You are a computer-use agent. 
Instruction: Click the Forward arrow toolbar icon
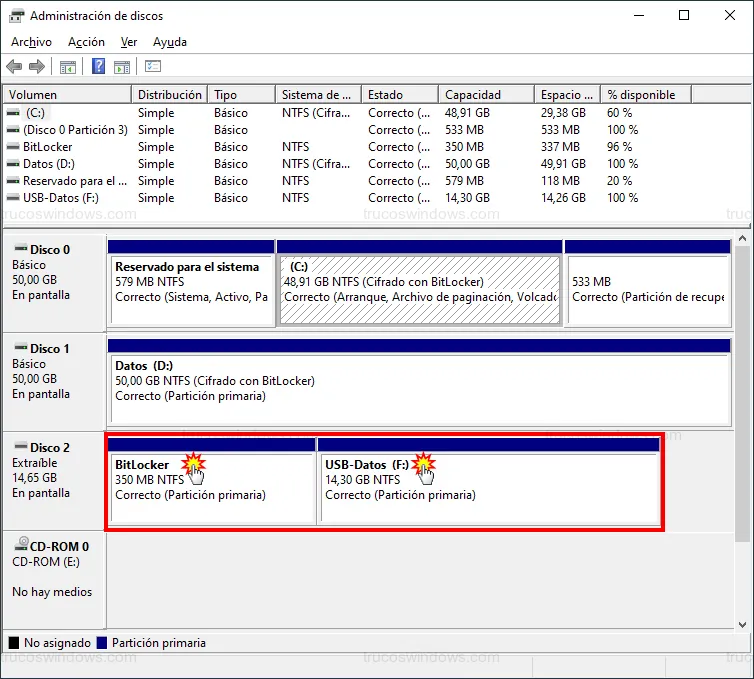[x=37, y=67]
